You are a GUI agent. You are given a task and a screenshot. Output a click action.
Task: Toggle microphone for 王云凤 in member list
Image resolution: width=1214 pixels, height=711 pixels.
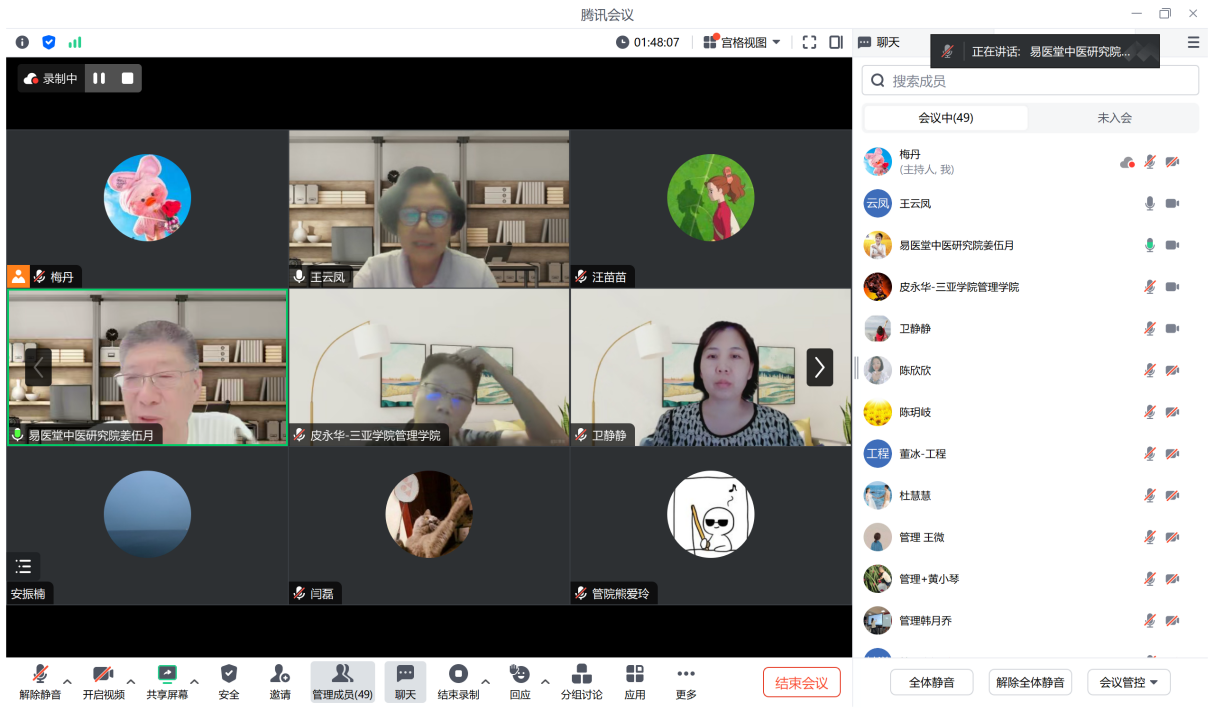click(1150, 203)
